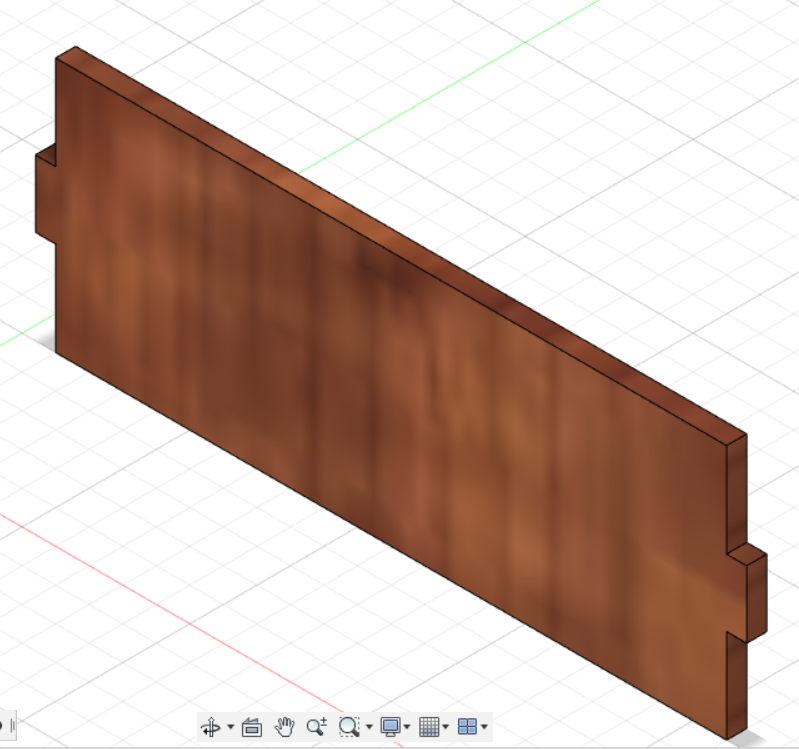The height and width of the screenshot is (749, 799).
Task: Click the Viewports layout icon
Action: (x=468, y=727)
